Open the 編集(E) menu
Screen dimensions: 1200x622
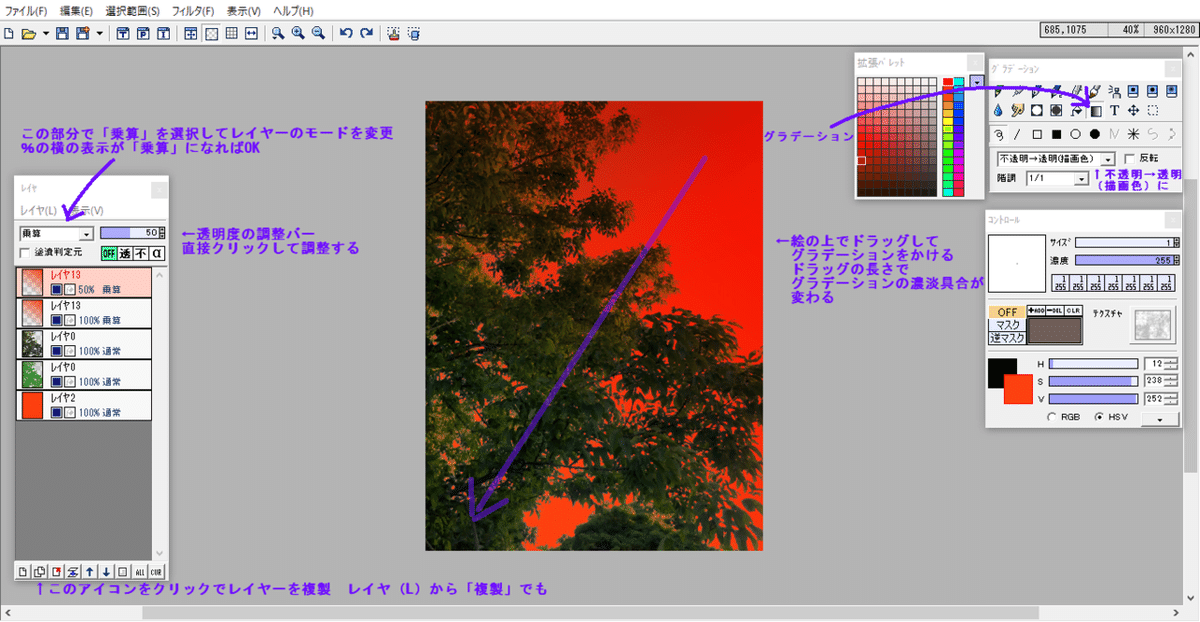(77, 11)
